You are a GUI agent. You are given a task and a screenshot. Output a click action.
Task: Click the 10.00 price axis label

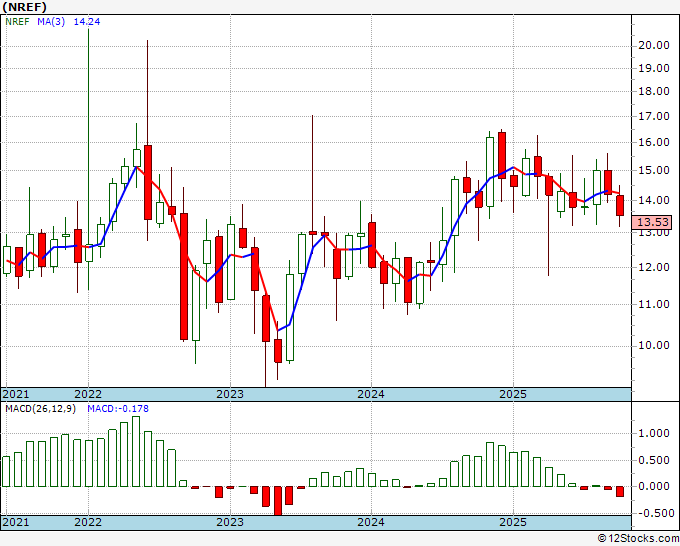(654, 346)
